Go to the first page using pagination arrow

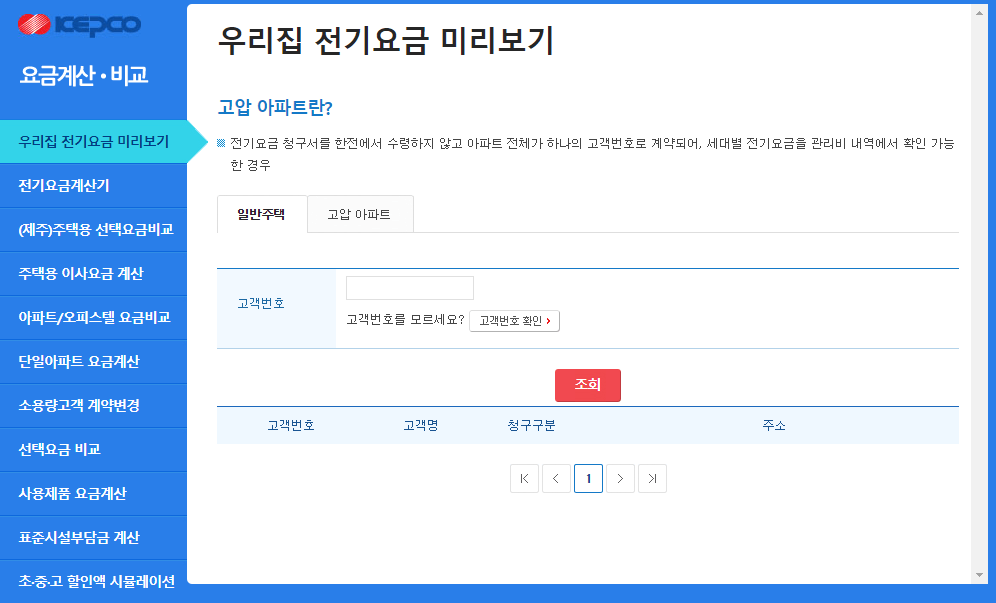524,478
